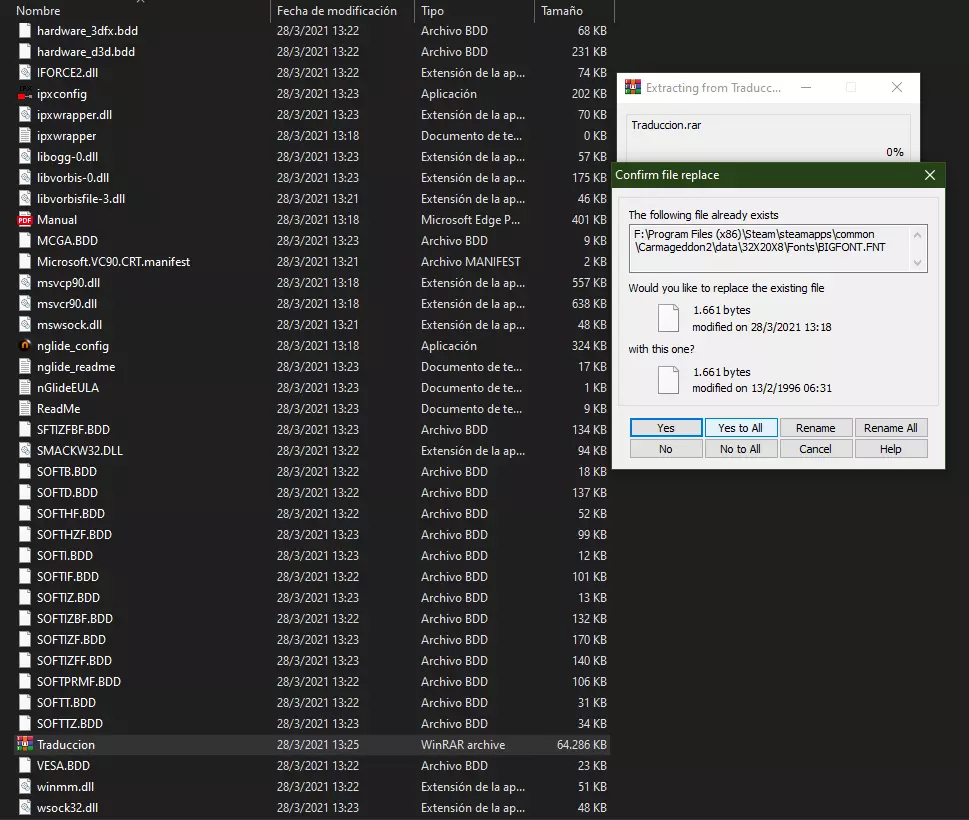Click the file path scrollbar up arrow

click(917, 235)
